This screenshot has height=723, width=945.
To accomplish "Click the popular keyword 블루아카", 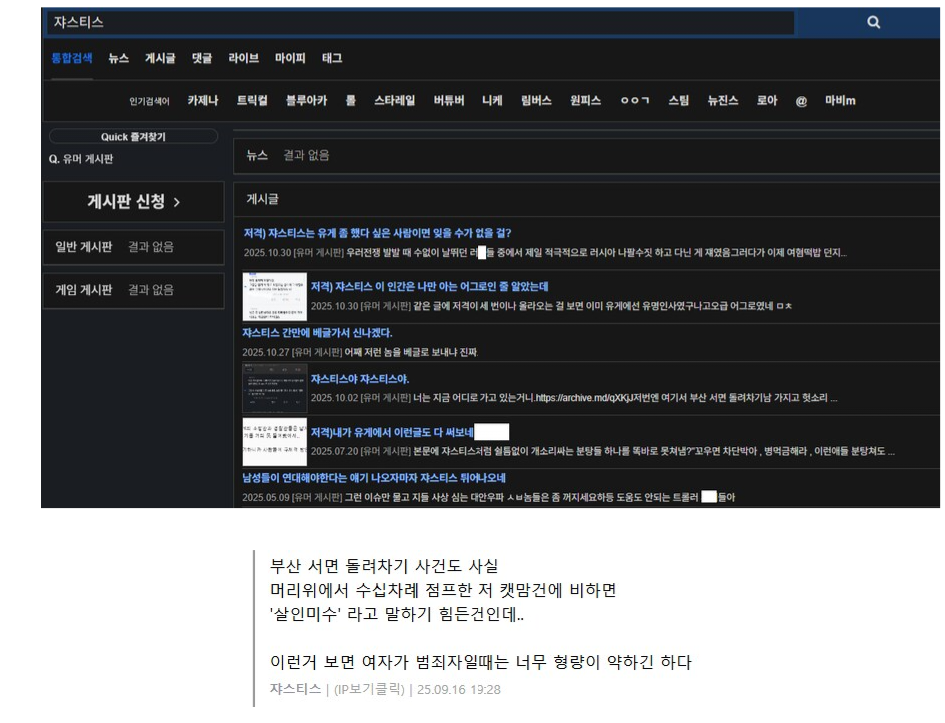I will click(305, 101).
